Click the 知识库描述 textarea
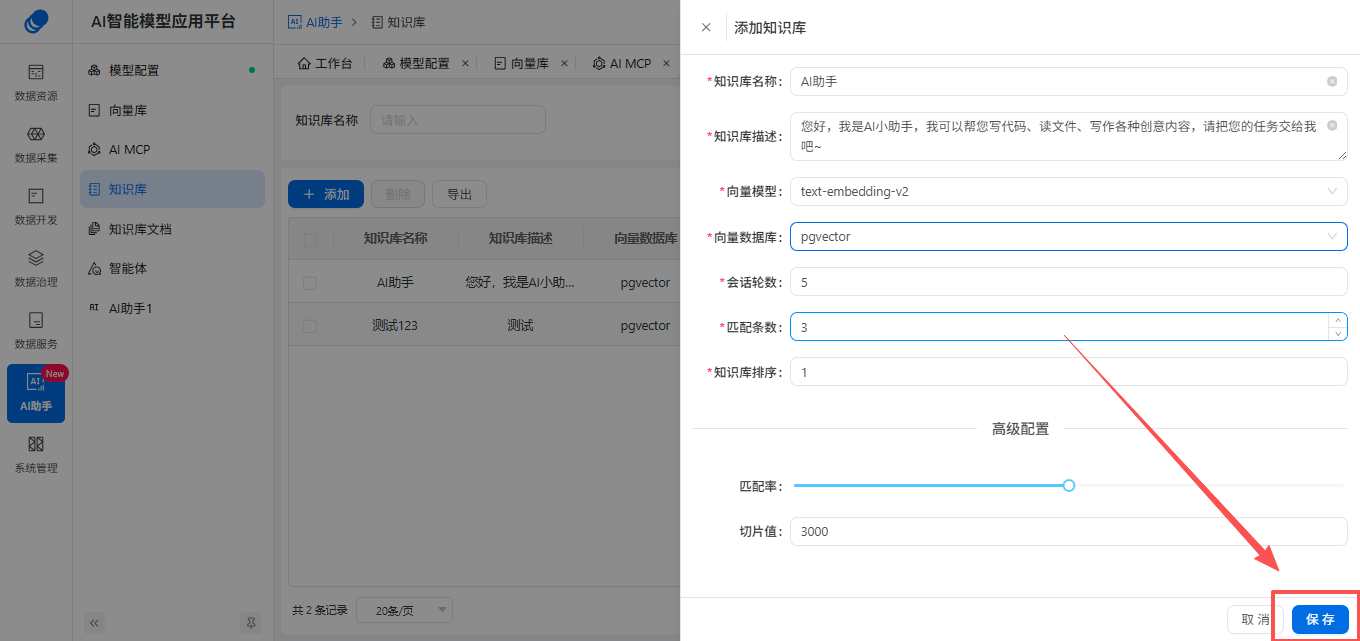This screenshot has width=1360, height=641. 1069,136
